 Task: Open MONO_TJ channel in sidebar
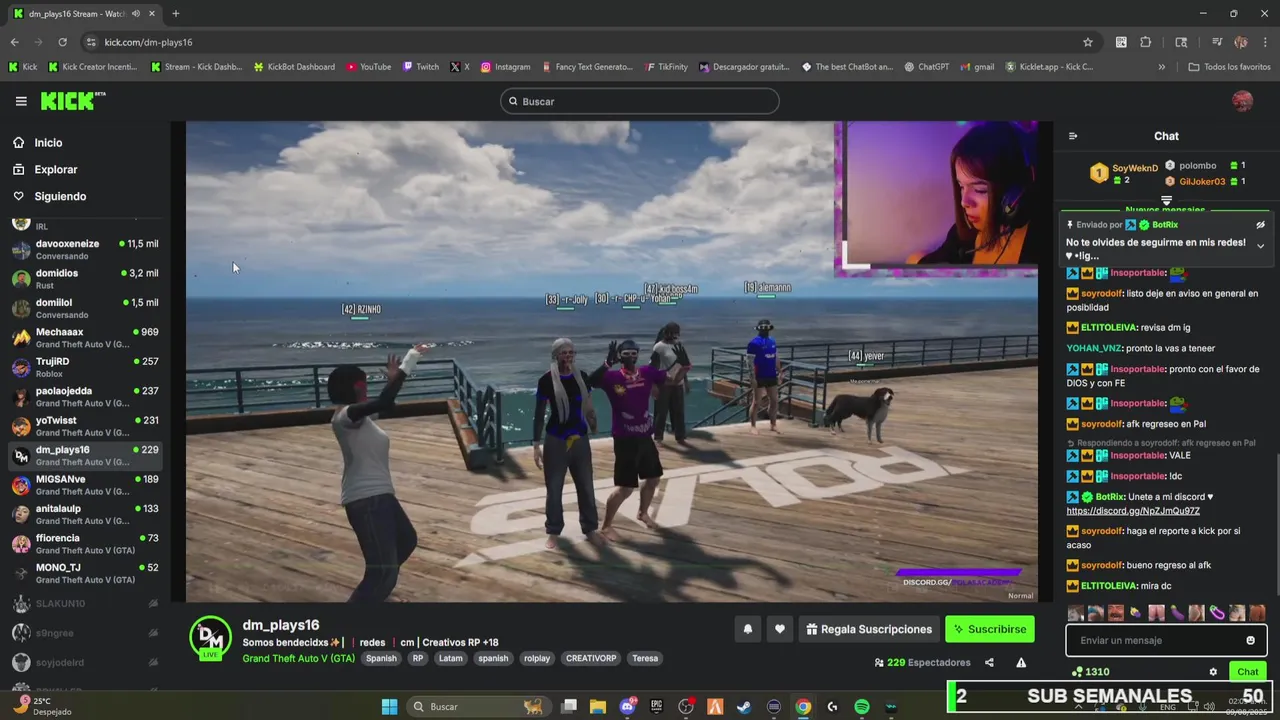point(85,573)
